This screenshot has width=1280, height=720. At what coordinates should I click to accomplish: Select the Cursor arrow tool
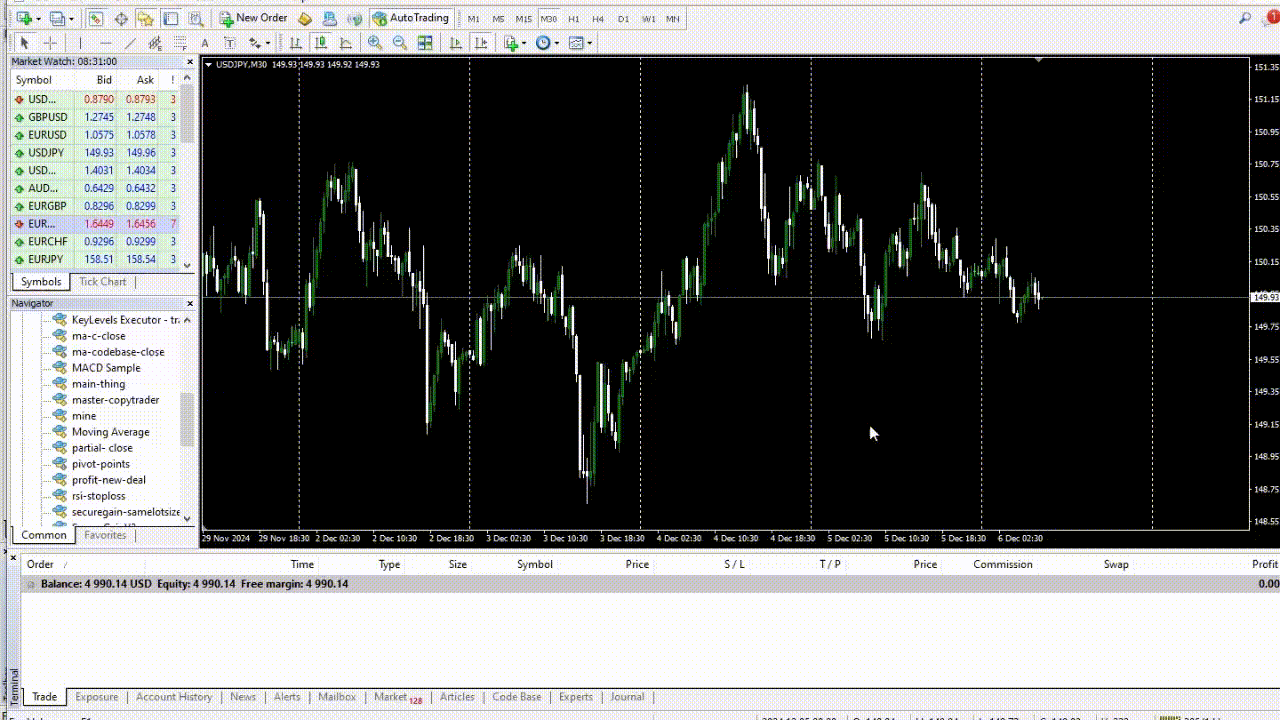tap(24, 43)
